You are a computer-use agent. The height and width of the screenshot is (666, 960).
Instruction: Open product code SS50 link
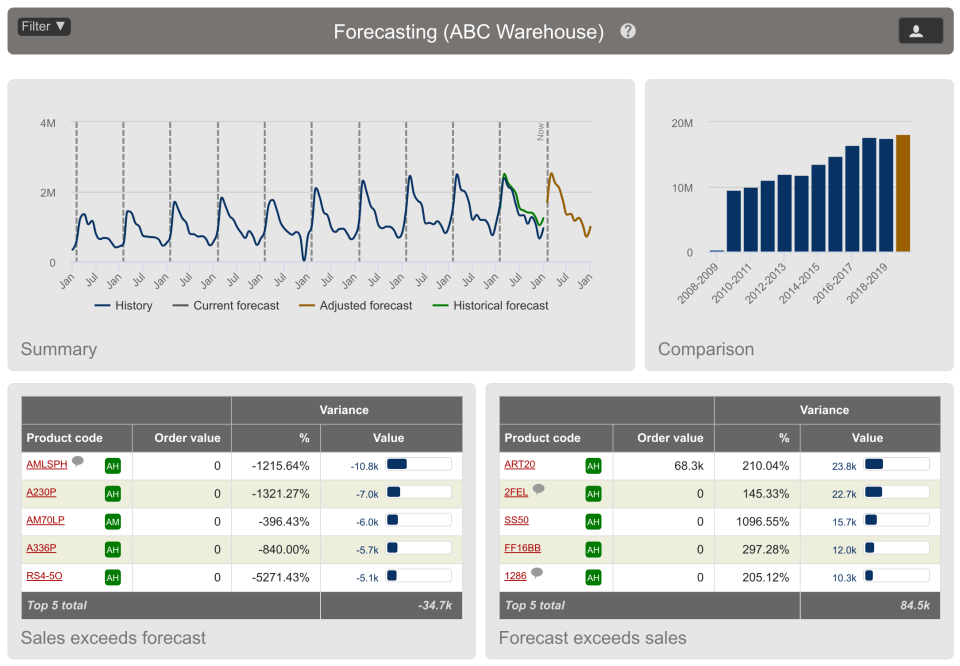point(516,520)
